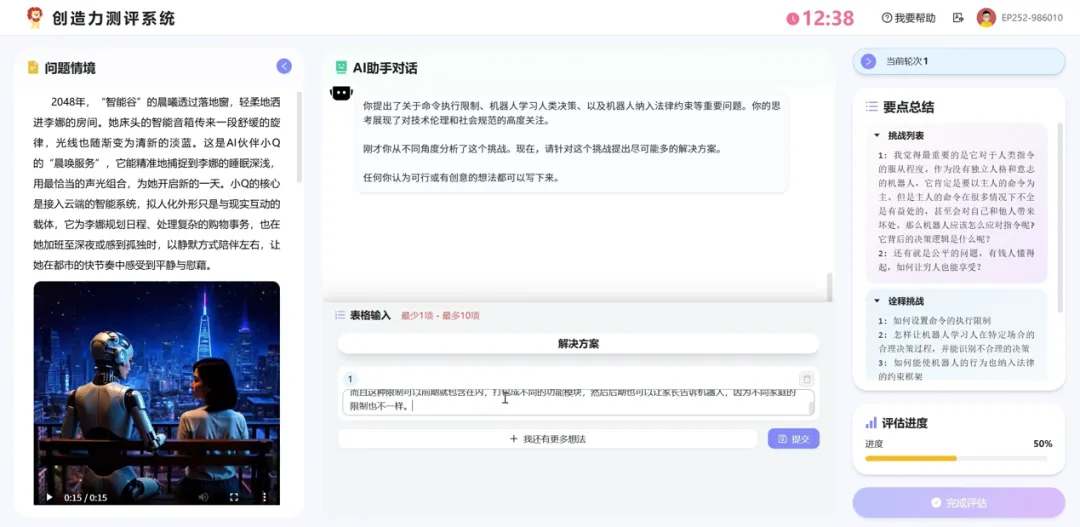This screenshot has height=527, width=1080.
Task: Click the AI assistant robot avatar
Action: pyautogui.click(x=342, y=93)
